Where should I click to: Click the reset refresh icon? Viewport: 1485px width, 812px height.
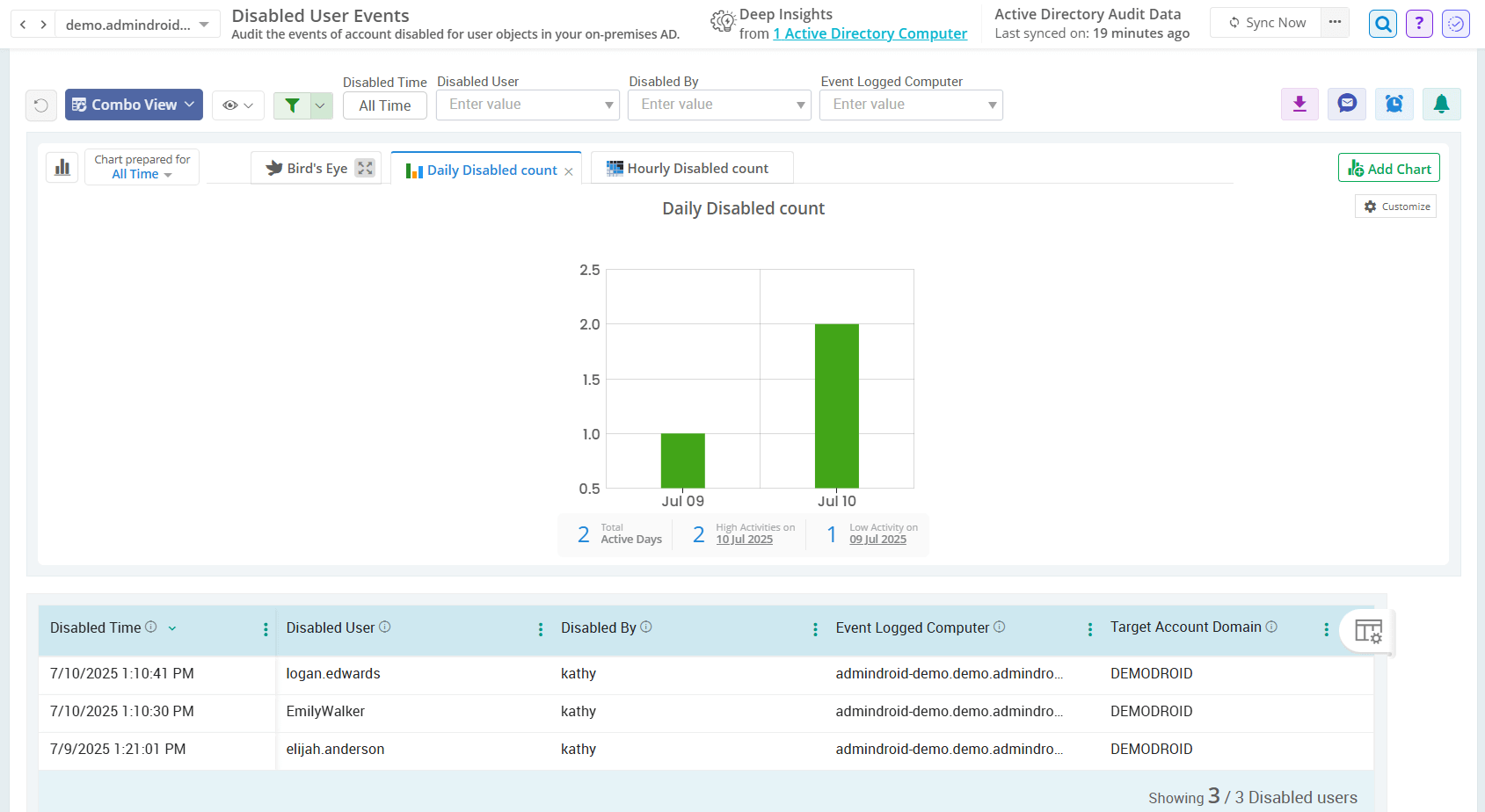coord(41,105)
